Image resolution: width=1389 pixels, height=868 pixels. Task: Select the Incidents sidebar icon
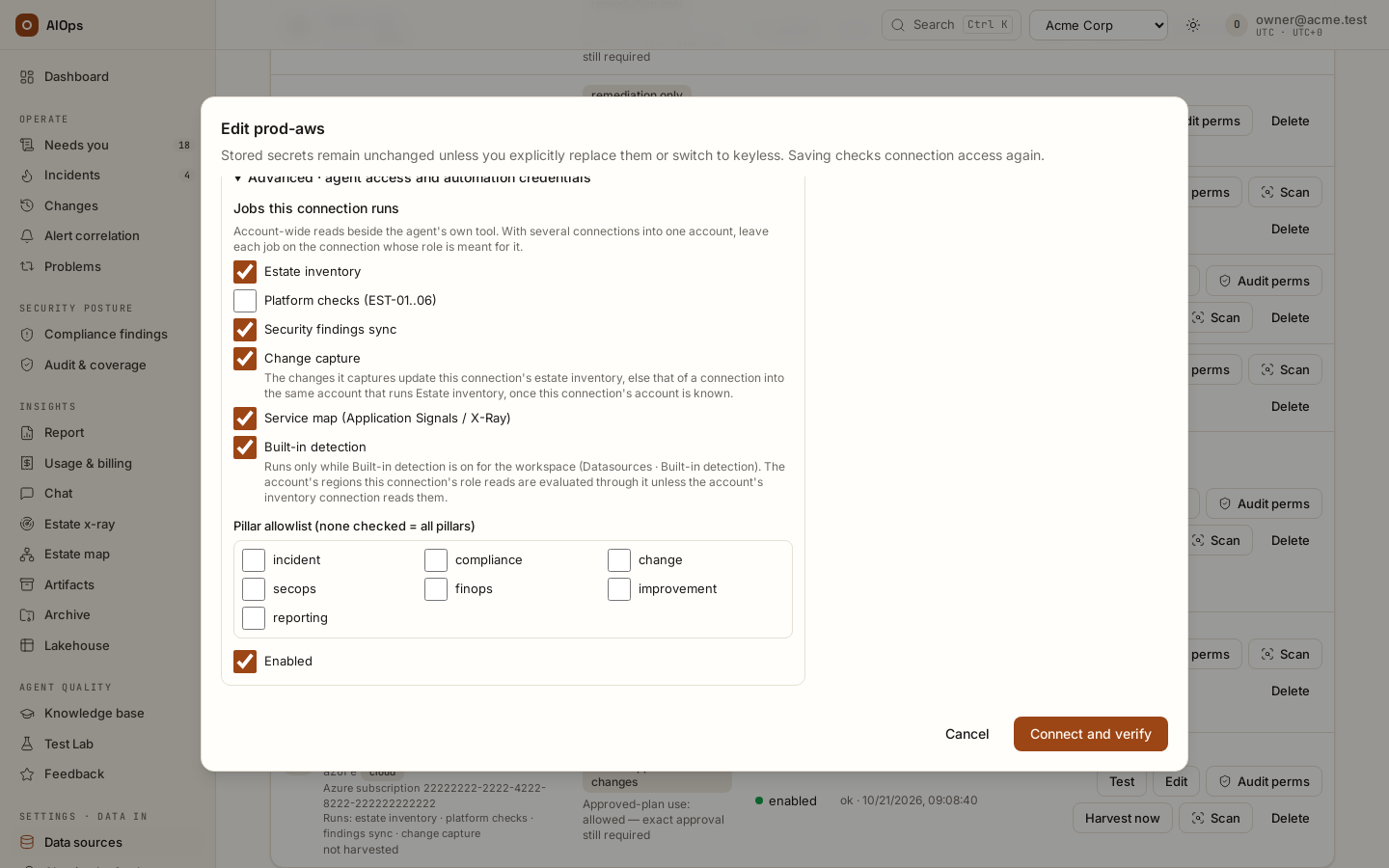coord(27,176)
